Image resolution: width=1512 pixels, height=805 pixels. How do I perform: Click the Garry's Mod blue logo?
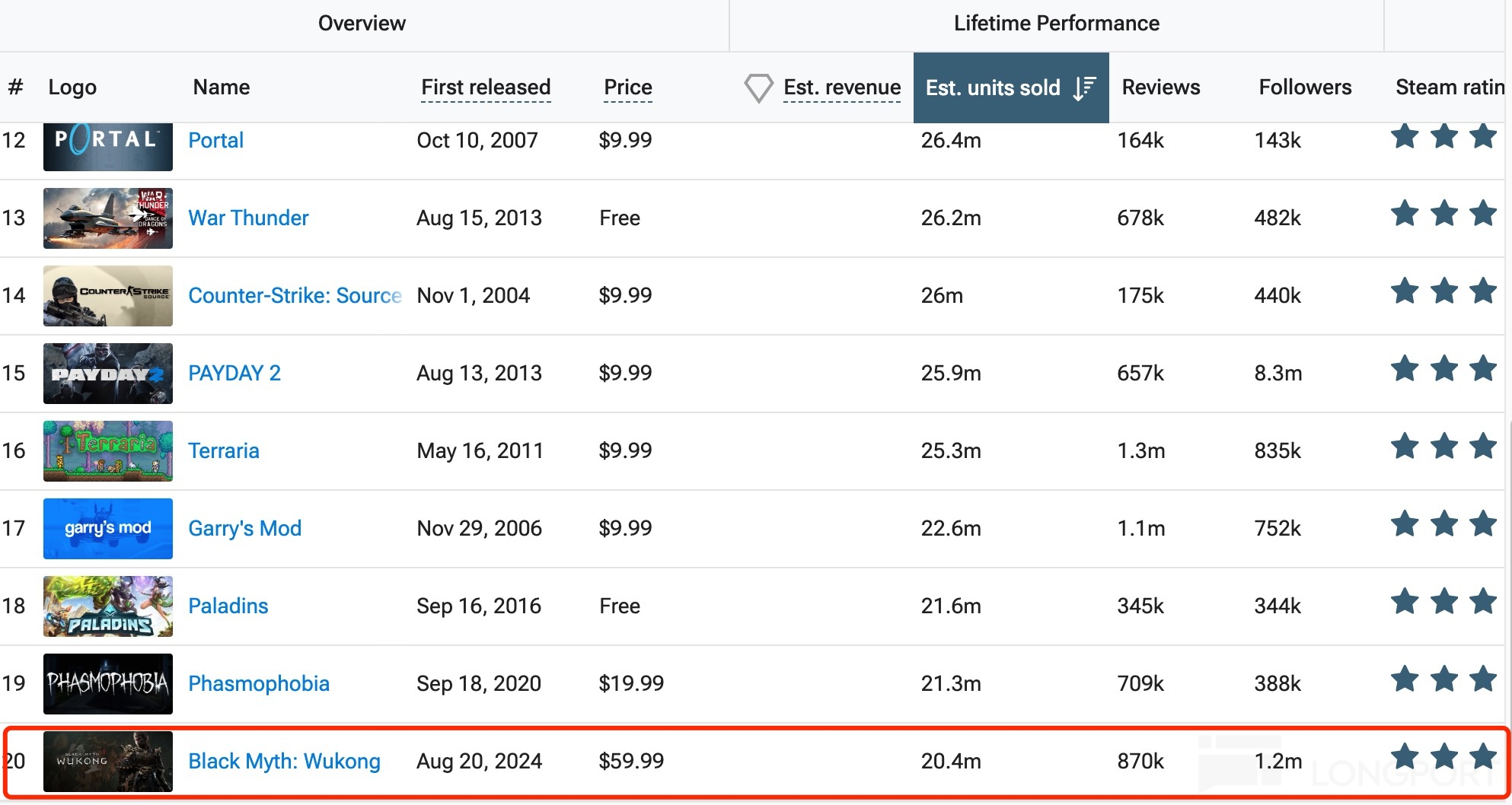(x=107, y=529)
